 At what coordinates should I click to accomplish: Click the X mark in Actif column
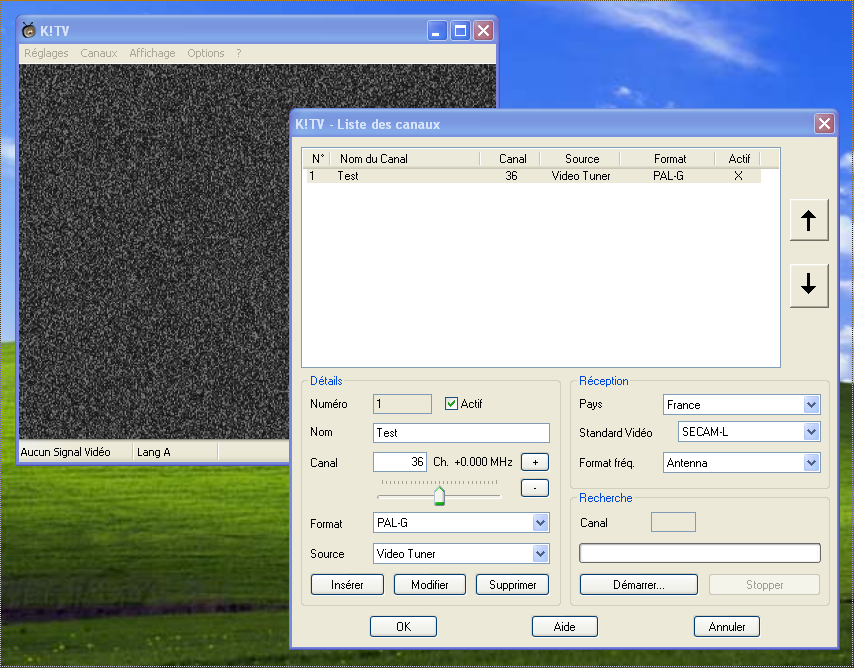(x=738, y=176)
